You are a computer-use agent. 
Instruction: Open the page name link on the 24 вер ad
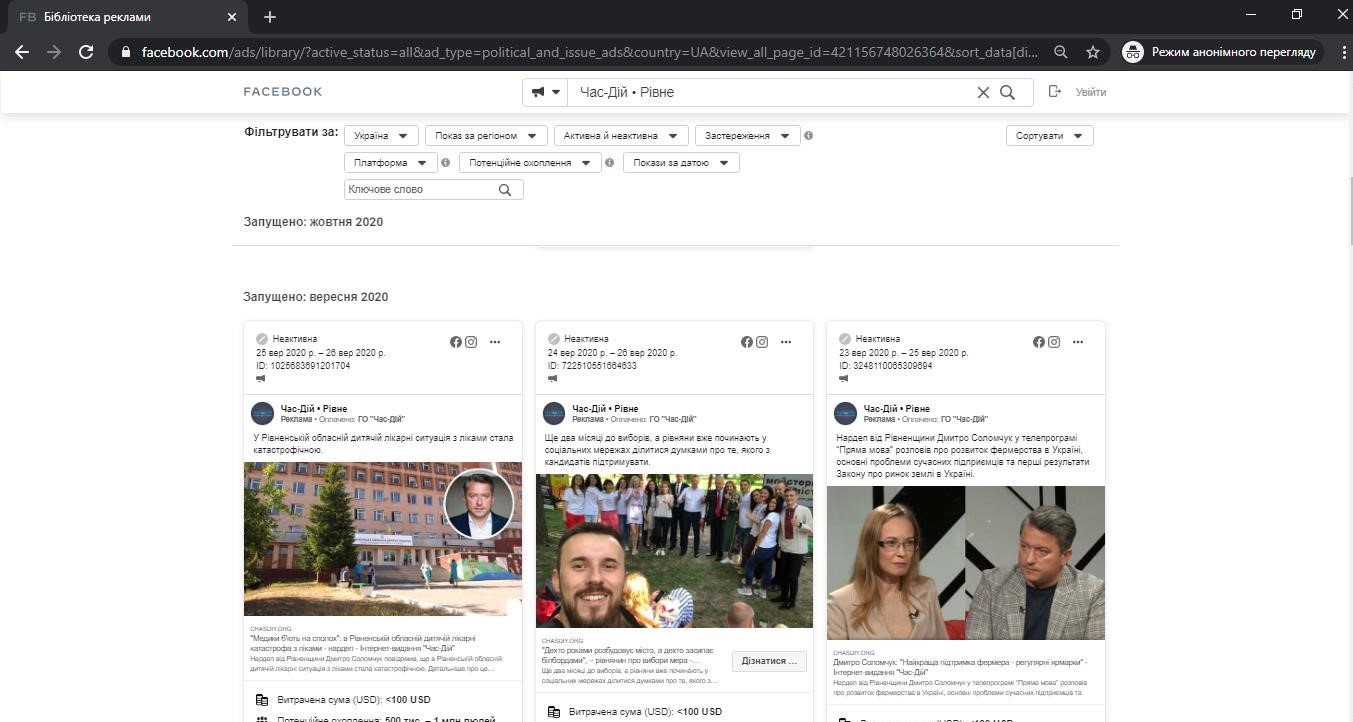click(x=605, y=408)
